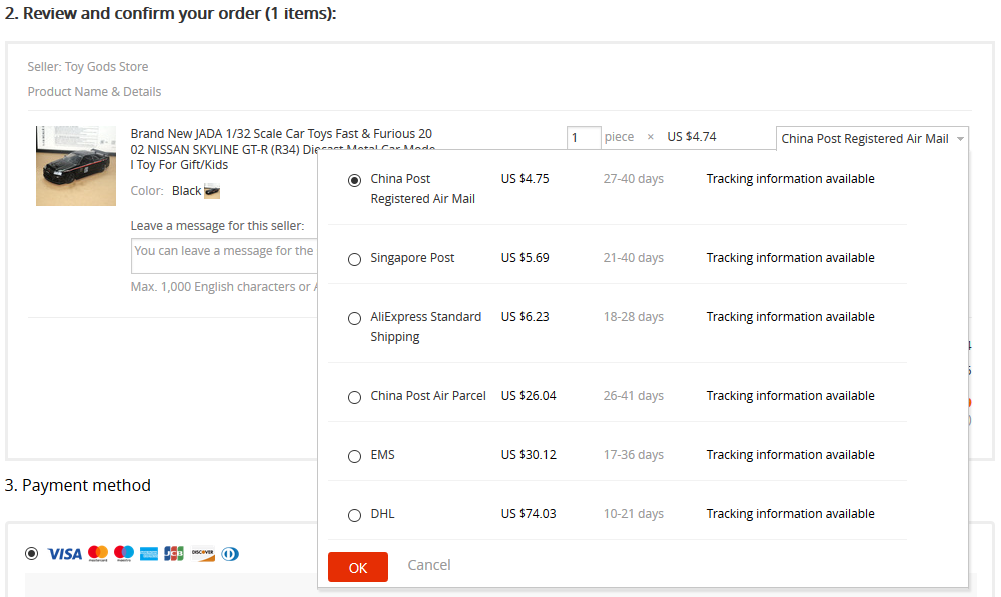Confirm shipping choice with OK button
This screenshot has height=597, width=1001.
(x=358, y=567)
